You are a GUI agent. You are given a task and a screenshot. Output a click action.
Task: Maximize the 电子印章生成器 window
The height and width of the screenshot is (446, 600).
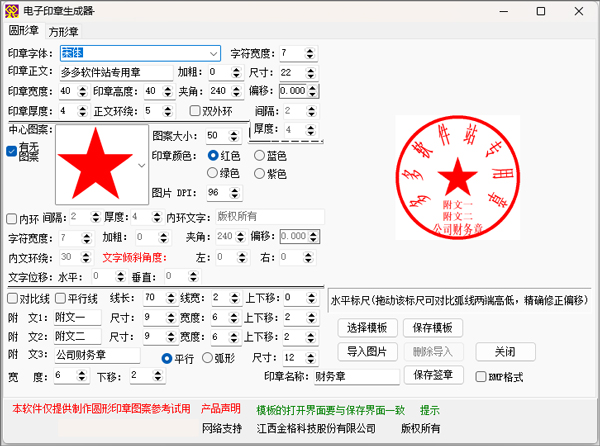541,11
